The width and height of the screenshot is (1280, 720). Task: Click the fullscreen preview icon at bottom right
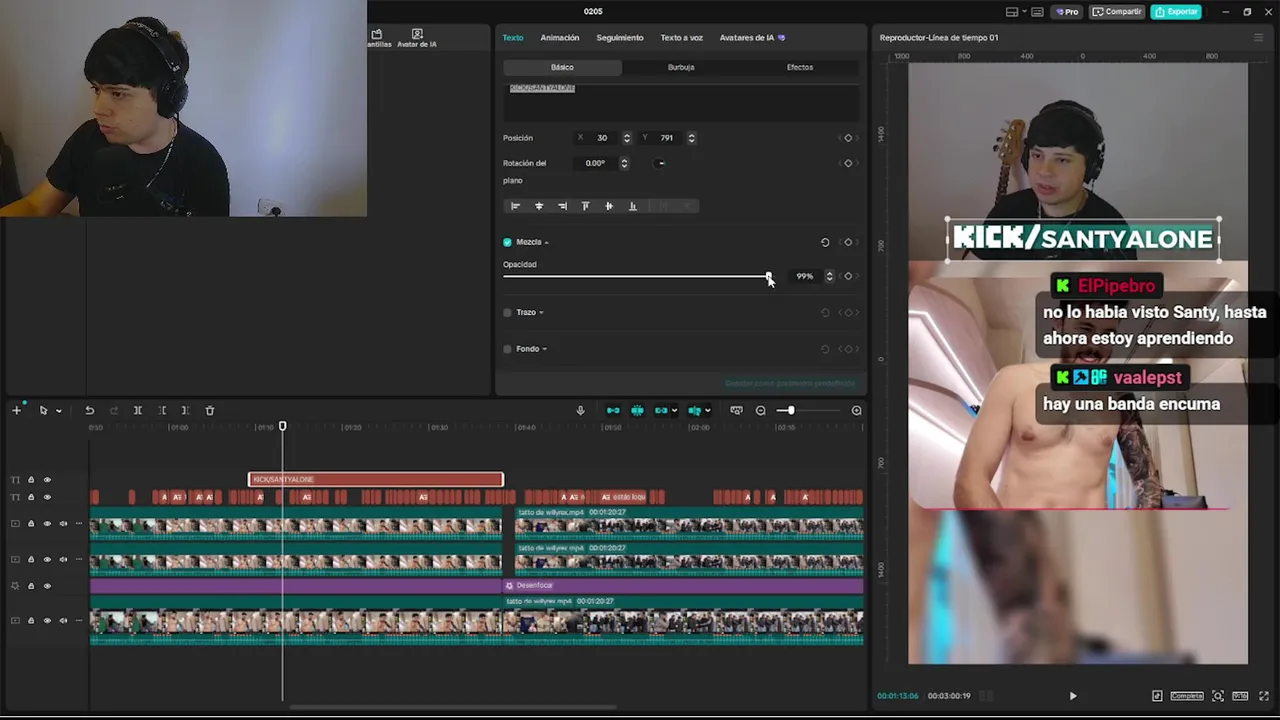1264,696
